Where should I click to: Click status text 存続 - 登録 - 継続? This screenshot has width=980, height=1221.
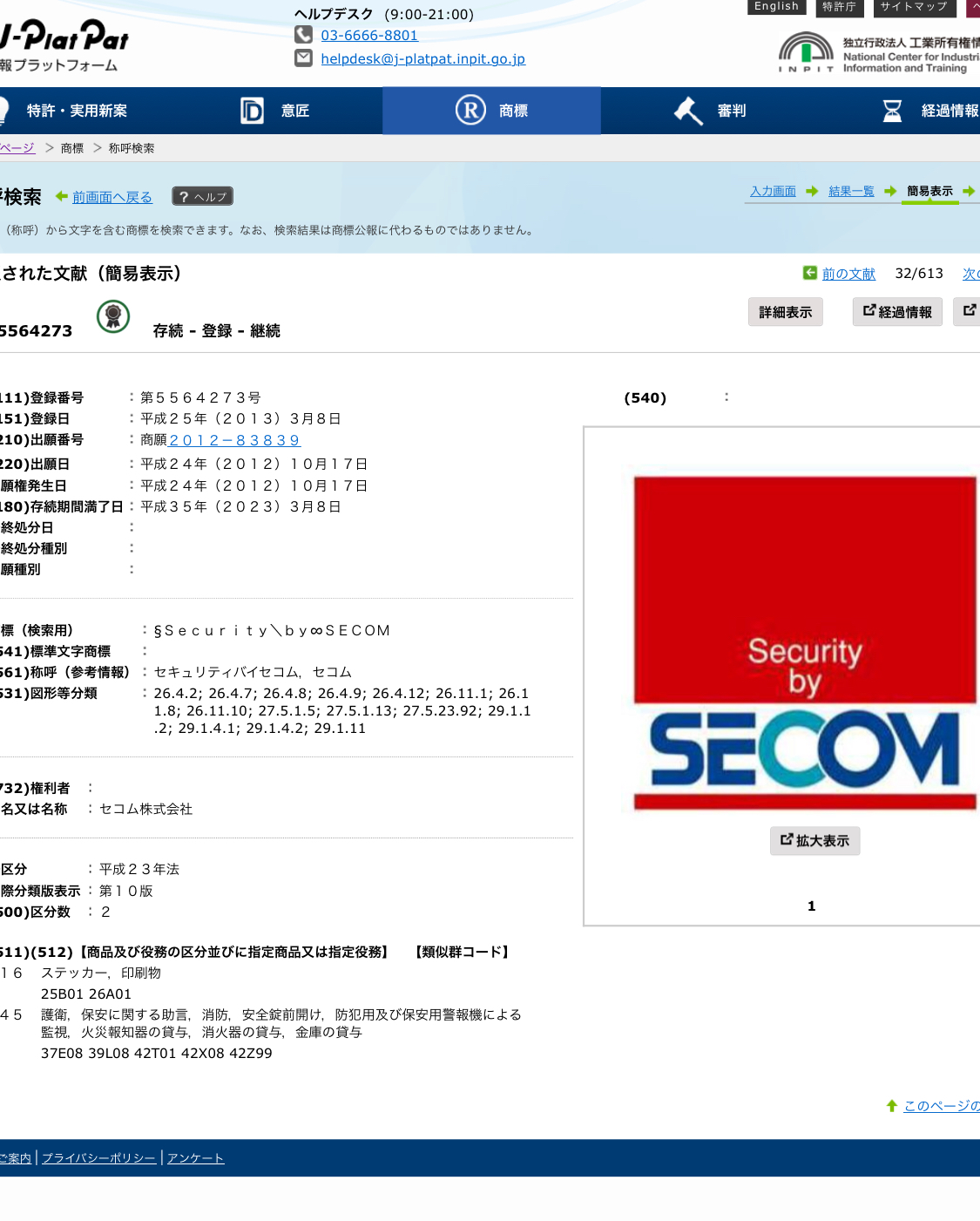tap(217, 330)
